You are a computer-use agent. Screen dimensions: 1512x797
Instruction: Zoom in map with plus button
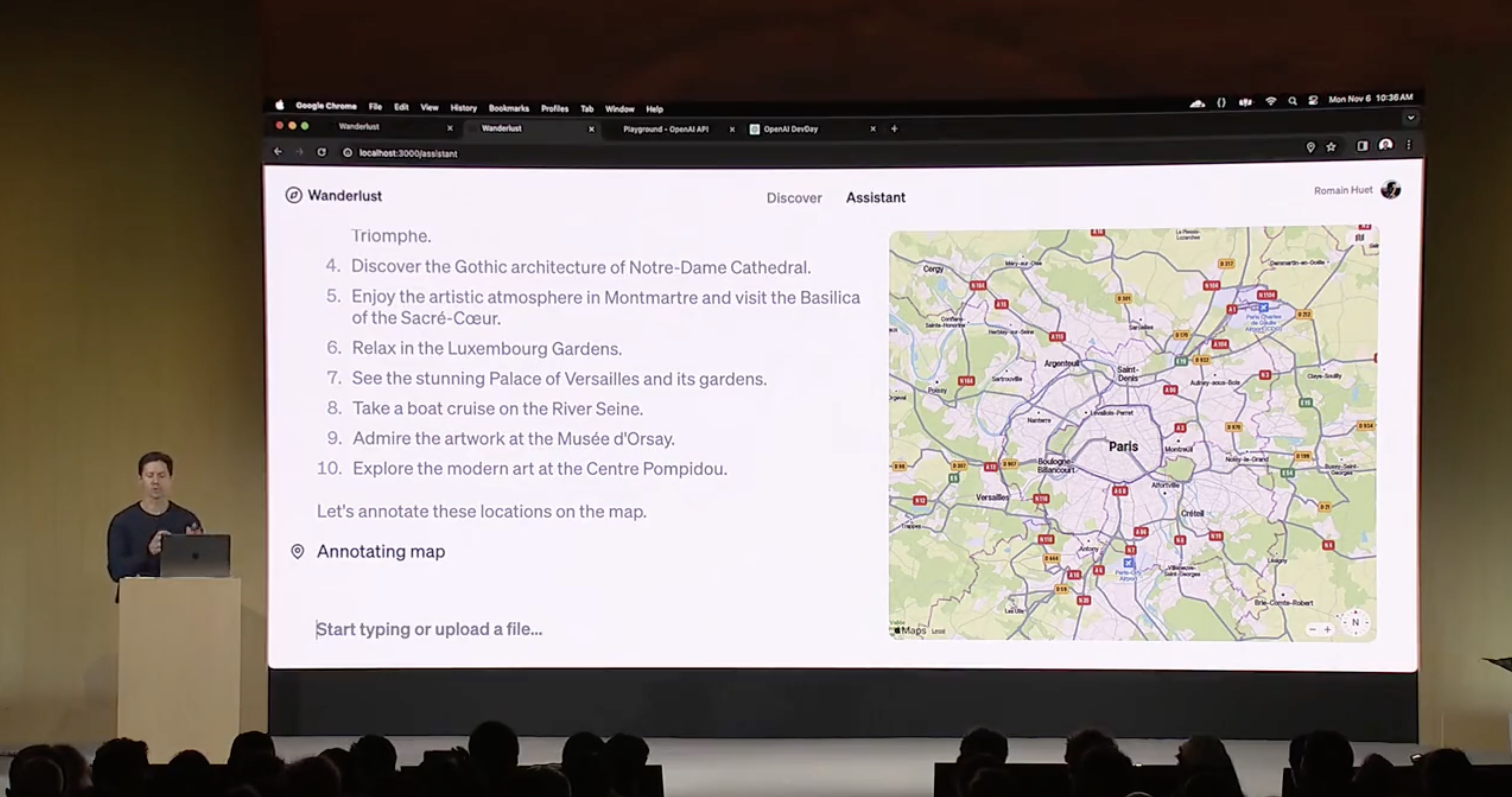point(1327,629)
